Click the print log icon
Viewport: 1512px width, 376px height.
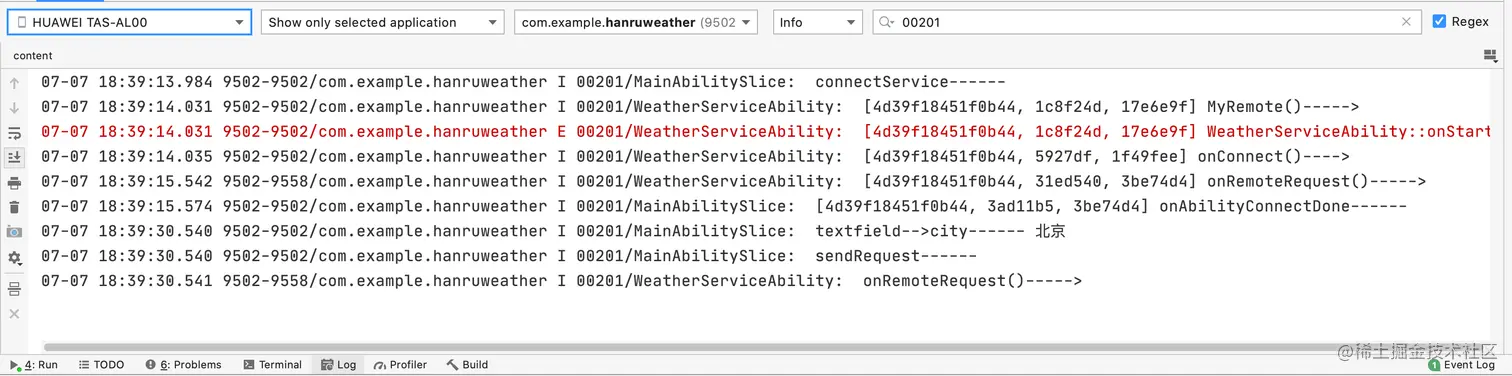[x=14, y=182]
